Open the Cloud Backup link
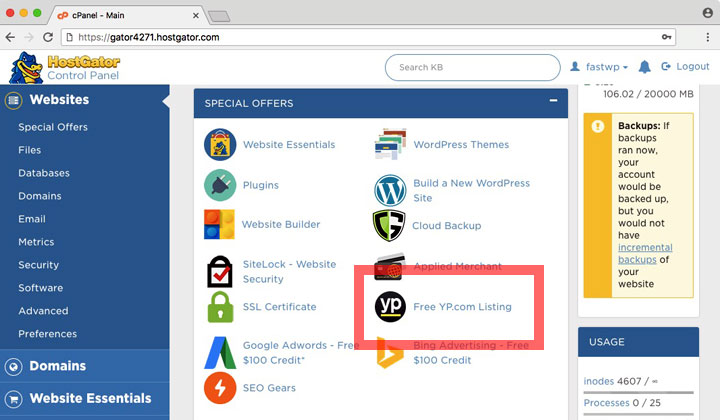 (447, 226)
